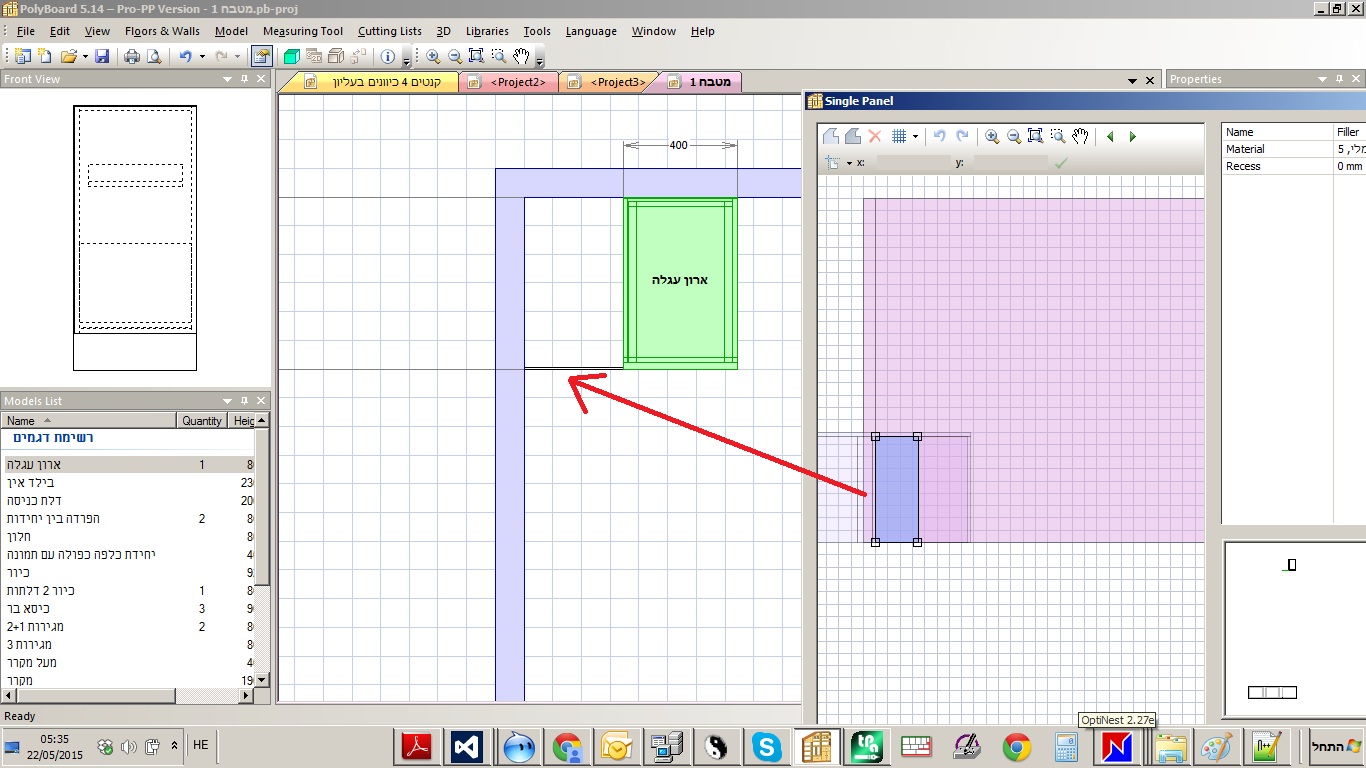Go to next panel with green right arrow
The height and width of the screenshot is (768, 1366).
coord(1132,137)
